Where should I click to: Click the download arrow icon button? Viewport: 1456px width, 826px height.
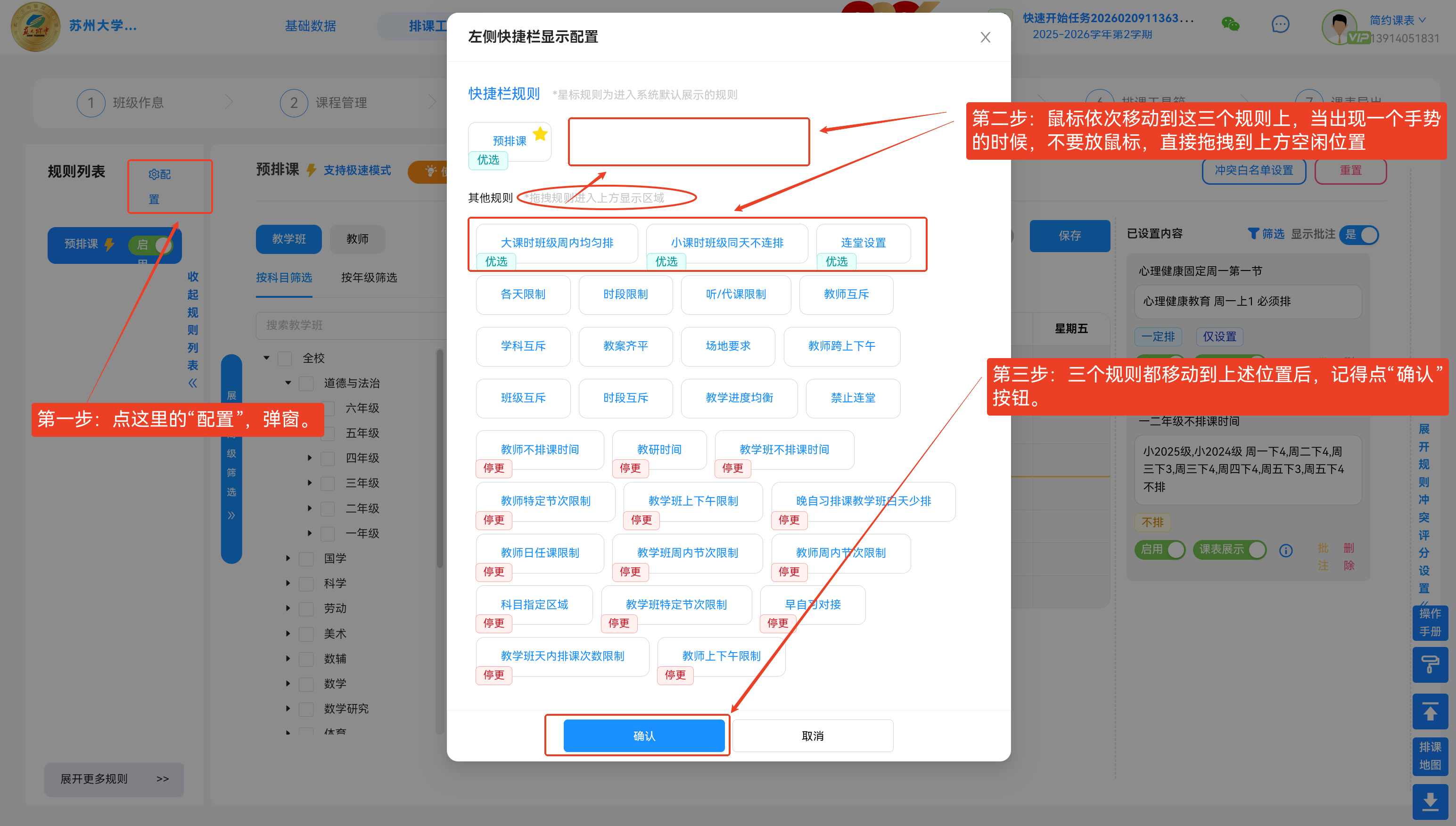point(1430,801)
